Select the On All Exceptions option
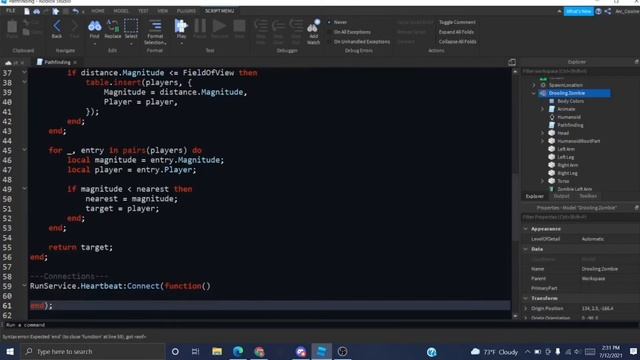Image resolution: width=640 pixels, height=360 pixels. coord(349,32)
